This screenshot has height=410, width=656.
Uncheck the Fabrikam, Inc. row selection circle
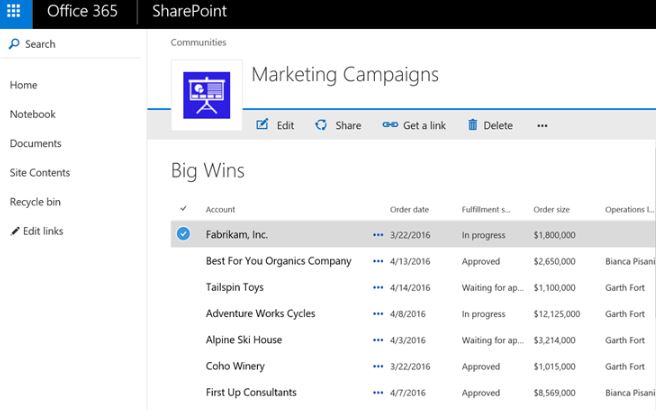pyautogui.click(x=183, y=233)
